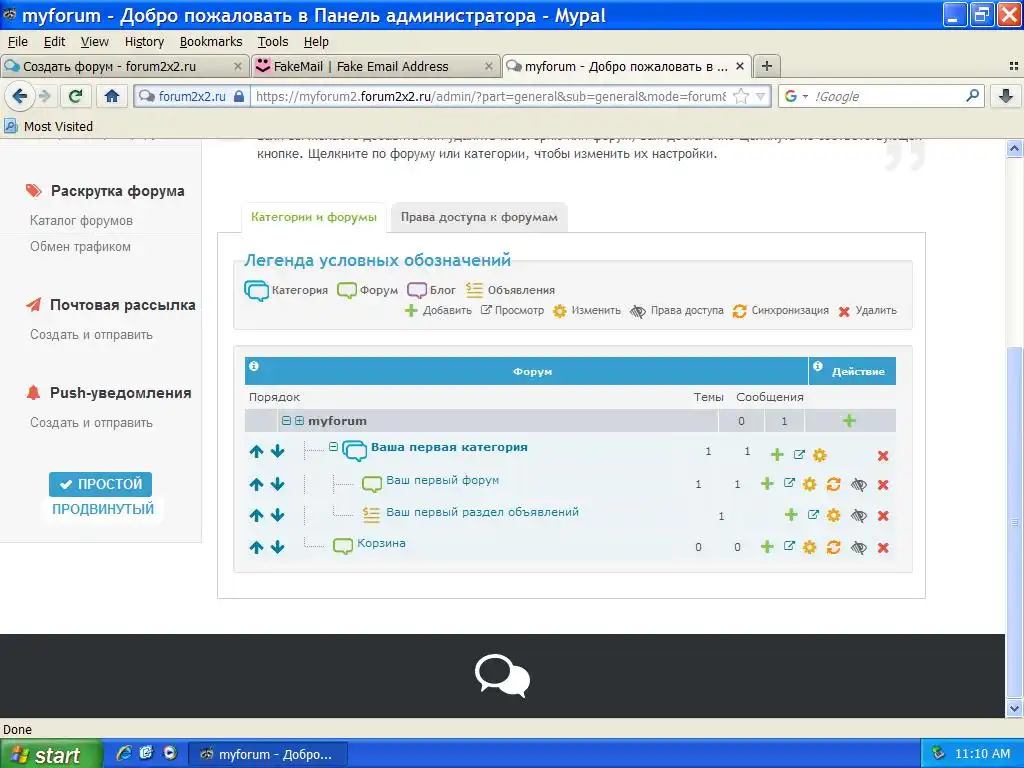The width and height of the screenshot is (1024, 768).
Task: Click info icon in Действие header
Action: tap(818, 366)
